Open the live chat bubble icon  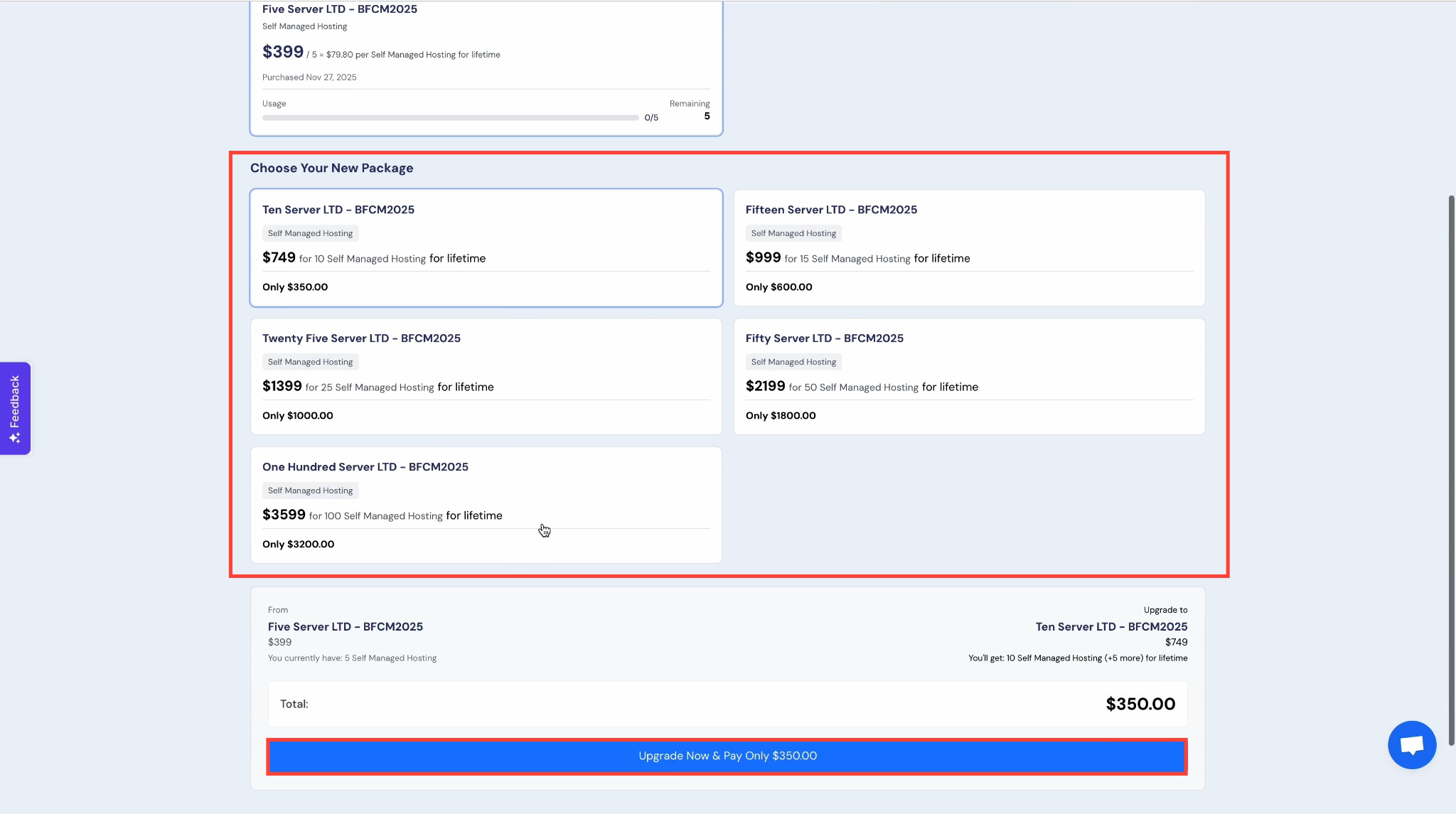1411,744
